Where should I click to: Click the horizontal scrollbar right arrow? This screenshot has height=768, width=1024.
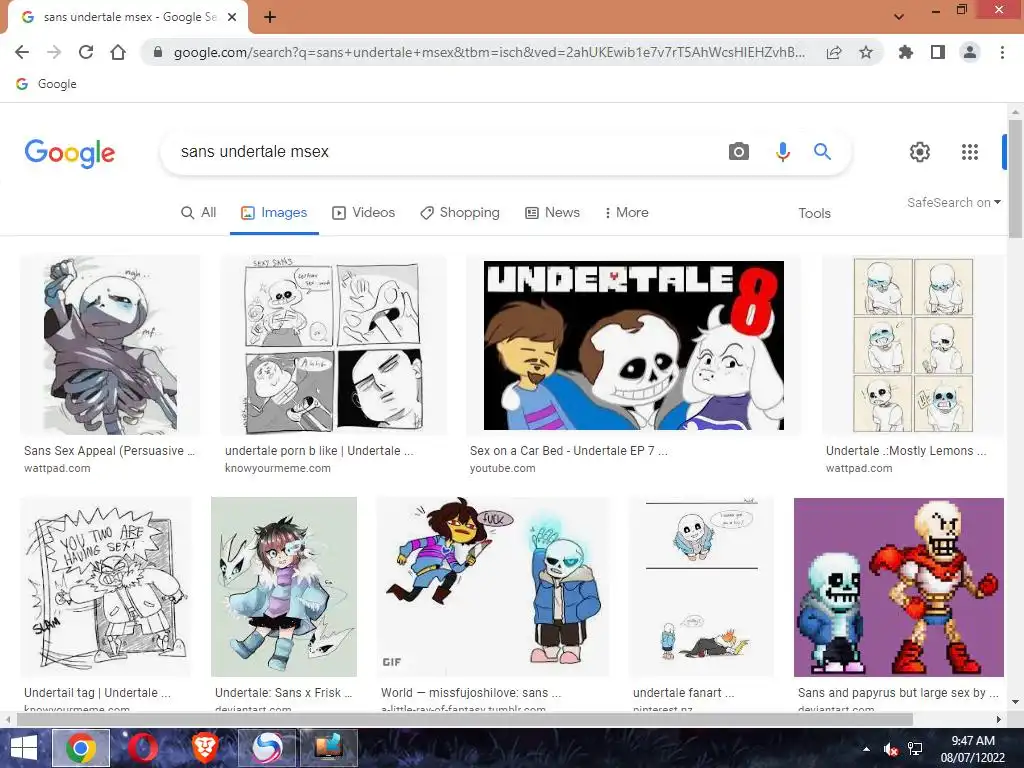(999, 719)
